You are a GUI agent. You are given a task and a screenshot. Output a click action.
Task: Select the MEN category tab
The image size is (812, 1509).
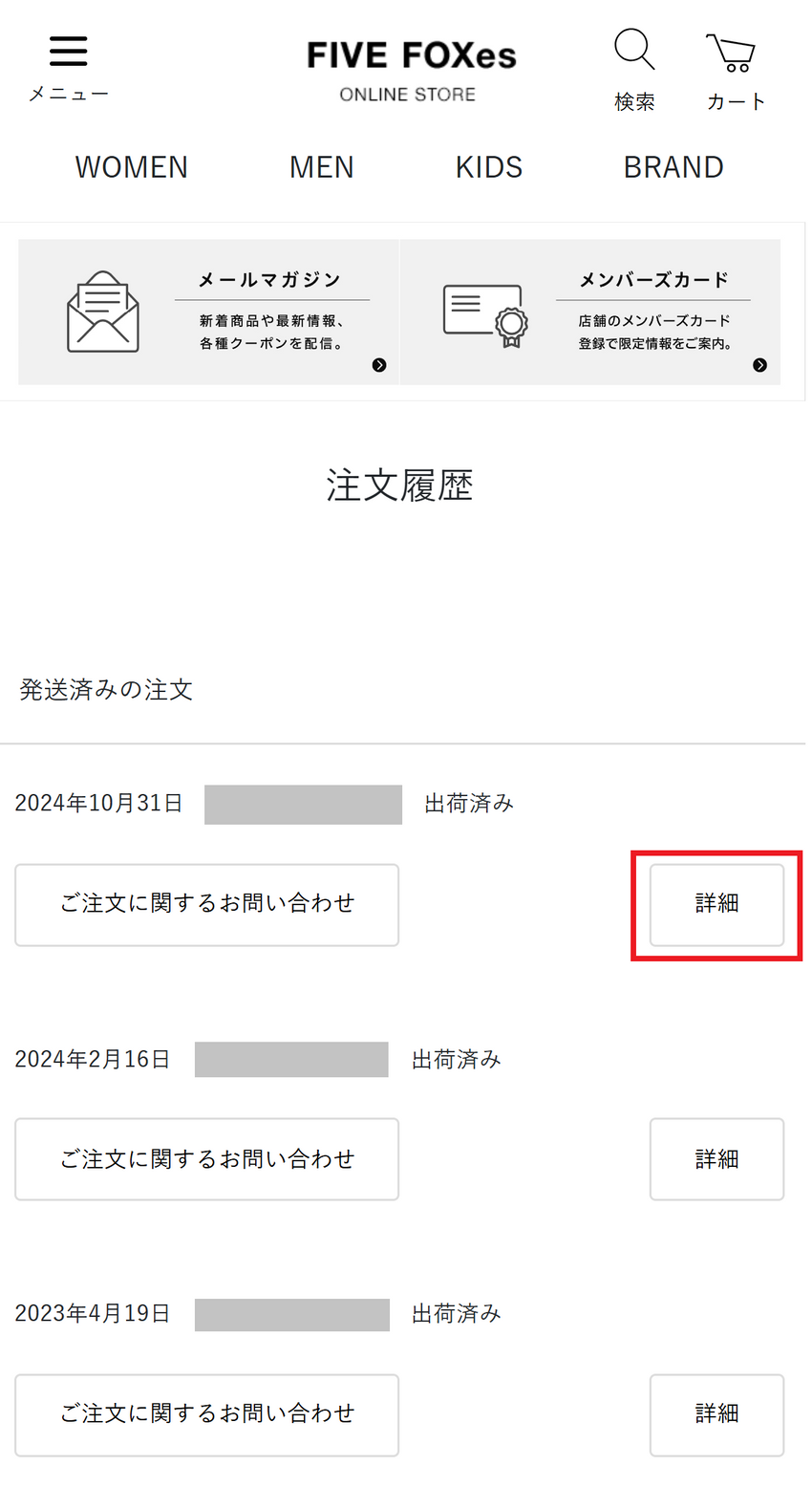point(321,167)
